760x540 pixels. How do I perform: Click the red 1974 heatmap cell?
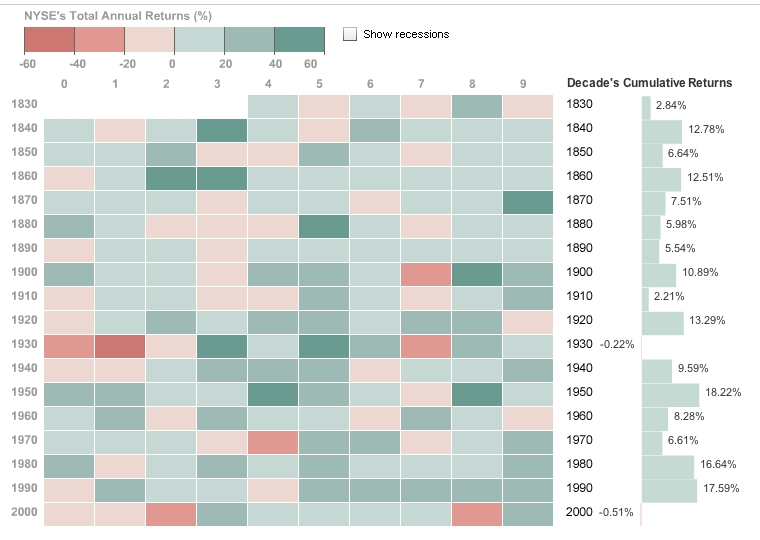click(x=272, y=442)
